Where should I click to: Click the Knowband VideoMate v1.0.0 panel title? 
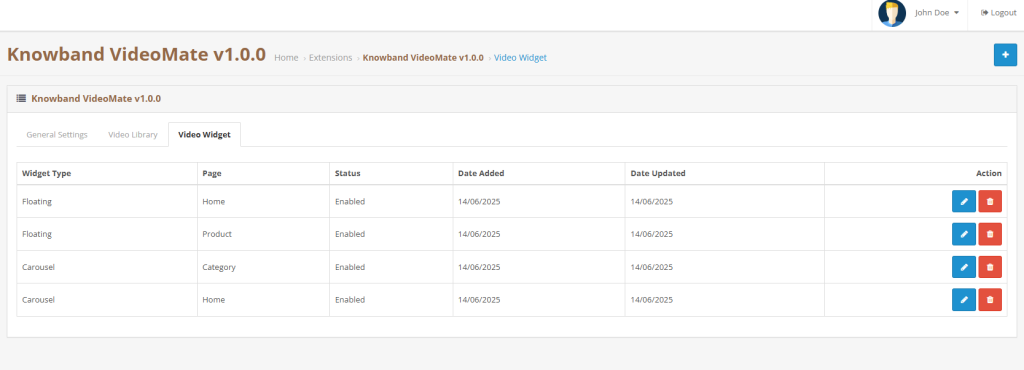96,99
